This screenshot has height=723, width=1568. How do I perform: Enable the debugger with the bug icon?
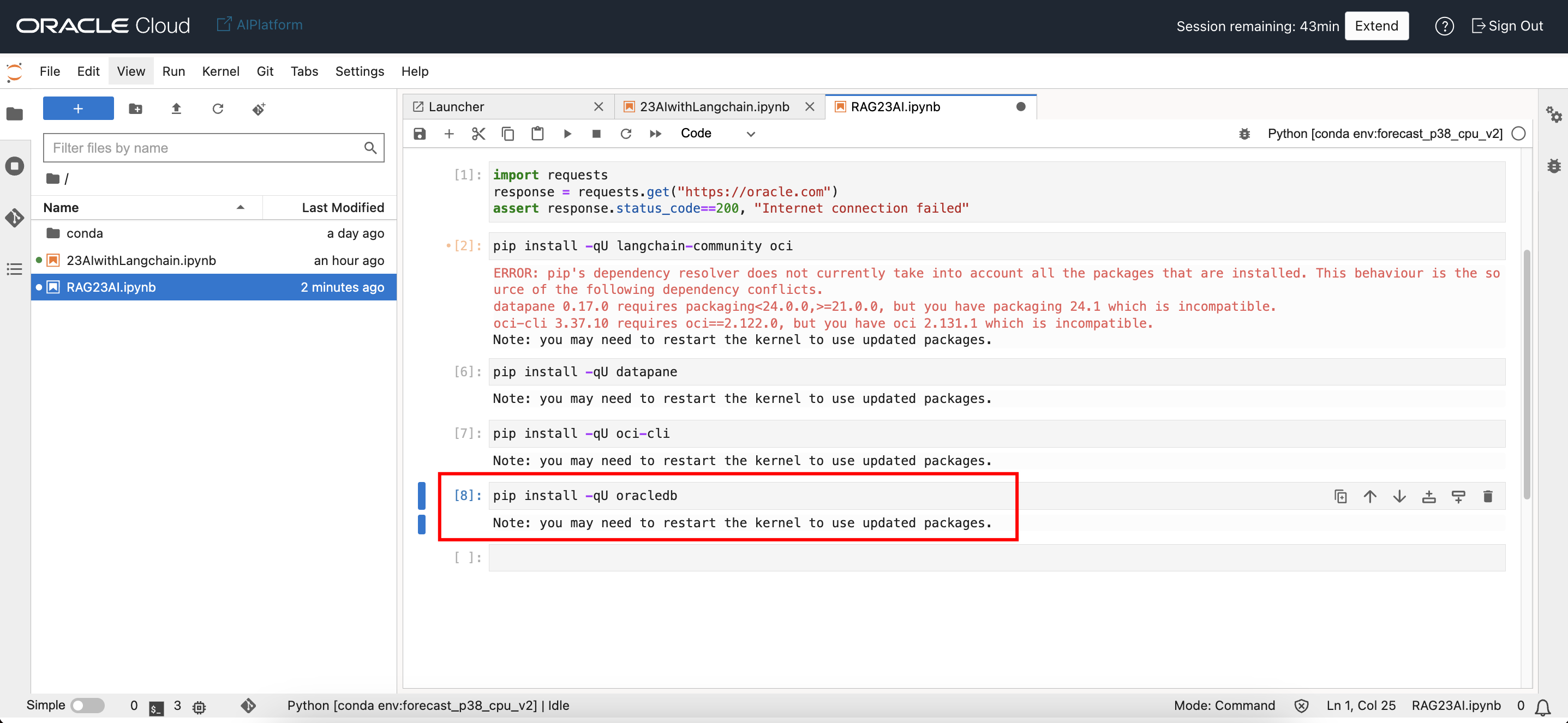point(1244,134)
